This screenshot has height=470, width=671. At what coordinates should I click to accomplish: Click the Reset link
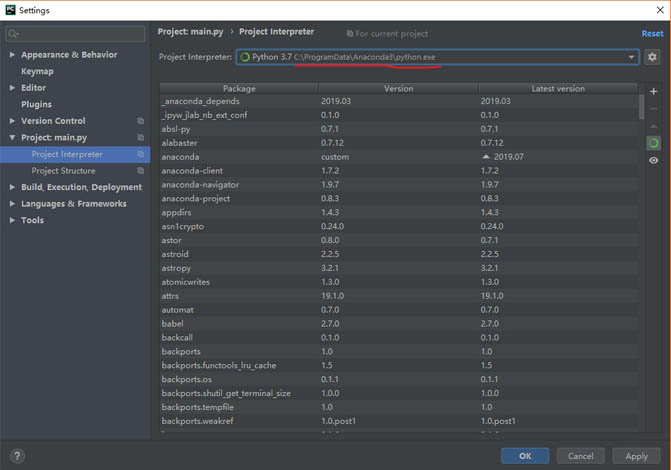[x=652, y=33]
